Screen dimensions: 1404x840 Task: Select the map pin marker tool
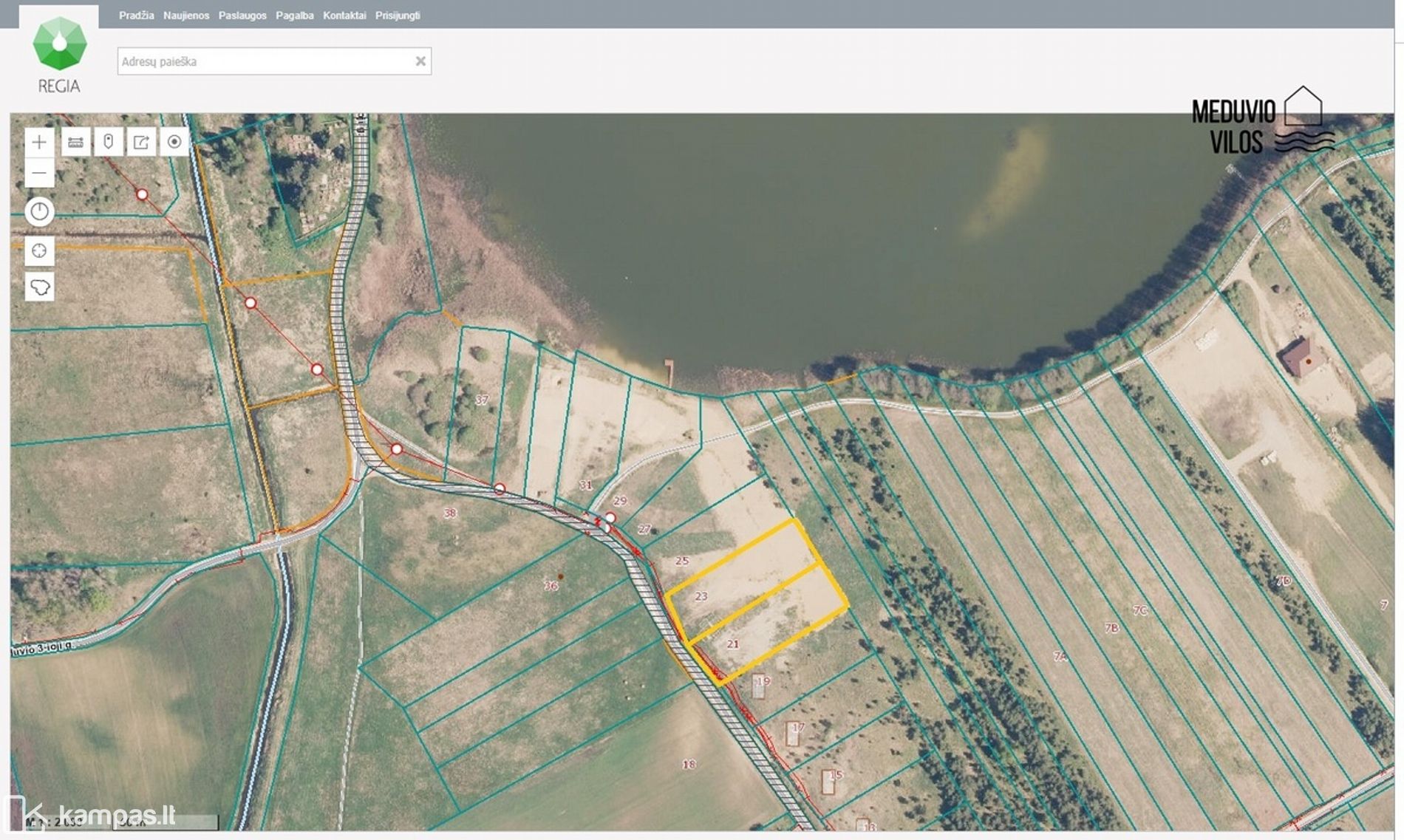(x=109, y=142)
